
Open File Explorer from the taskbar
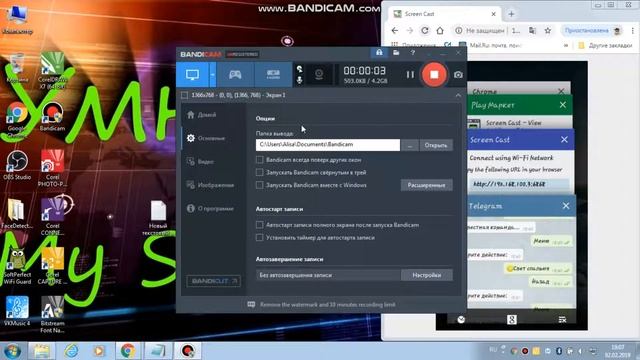pos(41,351)
